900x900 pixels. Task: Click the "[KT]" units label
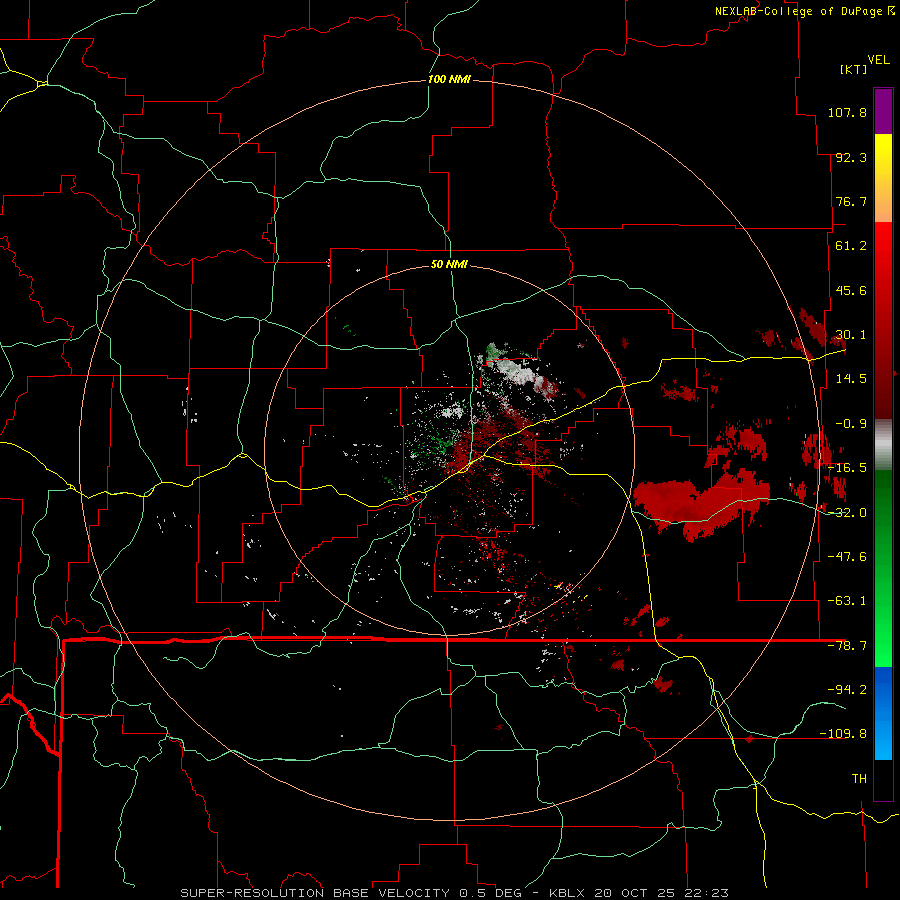[854, 69]
